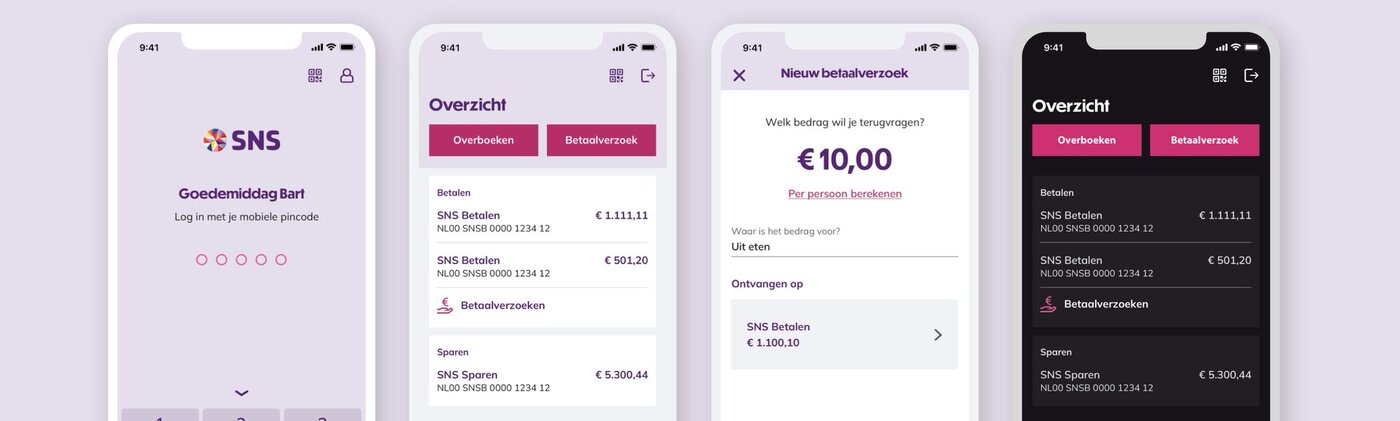
Task: Edit the 'Uit eten' description field
Action: coord(844,246)
